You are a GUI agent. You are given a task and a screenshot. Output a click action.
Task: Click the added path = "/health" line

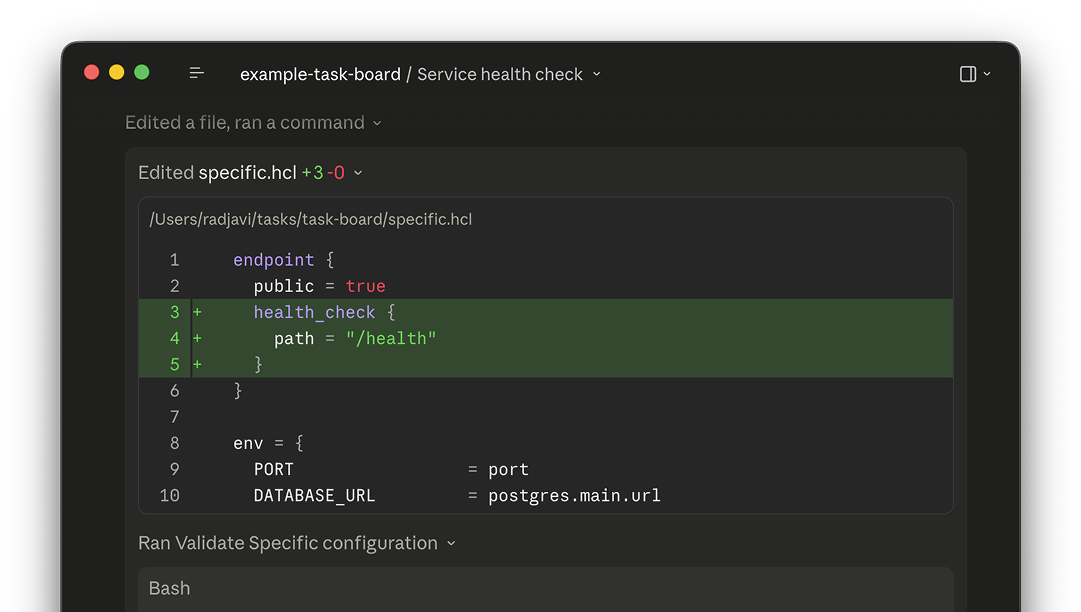point(546,338)
